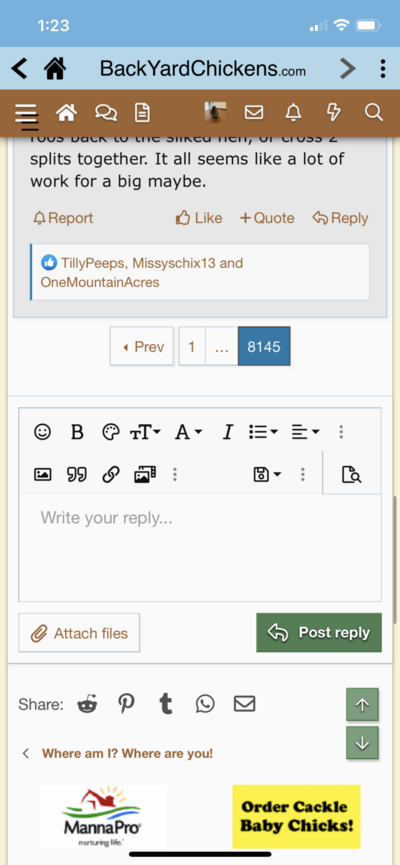400x865 pixels.
Task: Toggle bold text formatting
Action: 77,432
